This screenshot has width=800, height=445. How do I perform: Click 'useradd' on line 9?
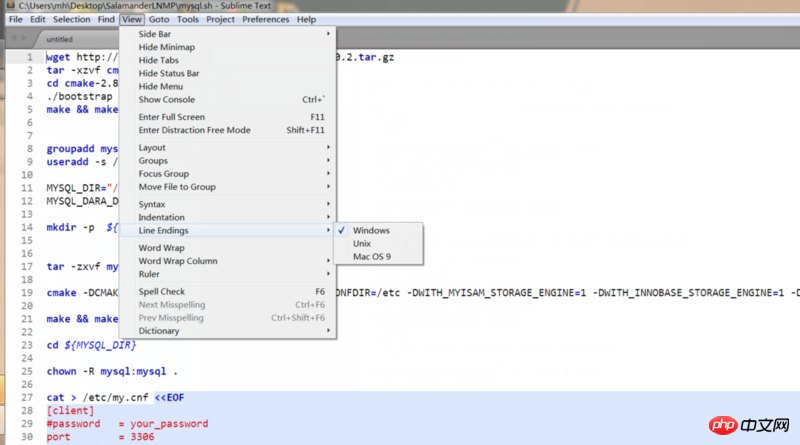[x=67, y=162]
